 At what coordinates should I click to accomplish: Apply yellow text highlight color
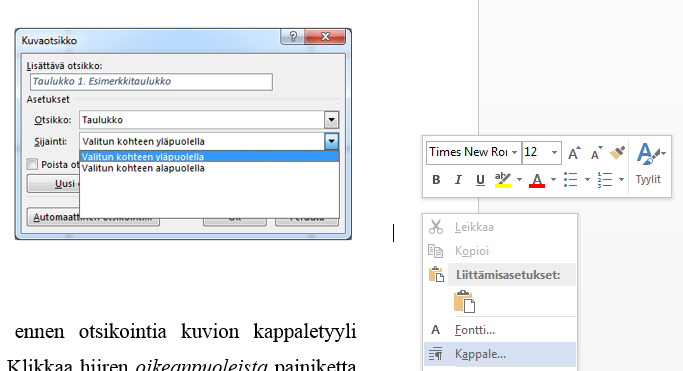(x=503, y=179)
